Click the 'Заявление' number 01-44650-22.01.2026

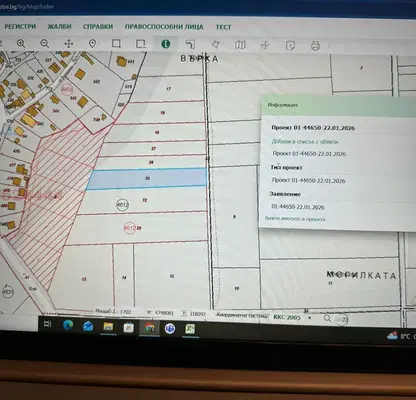pyautogui.click(x=298, y=207)
